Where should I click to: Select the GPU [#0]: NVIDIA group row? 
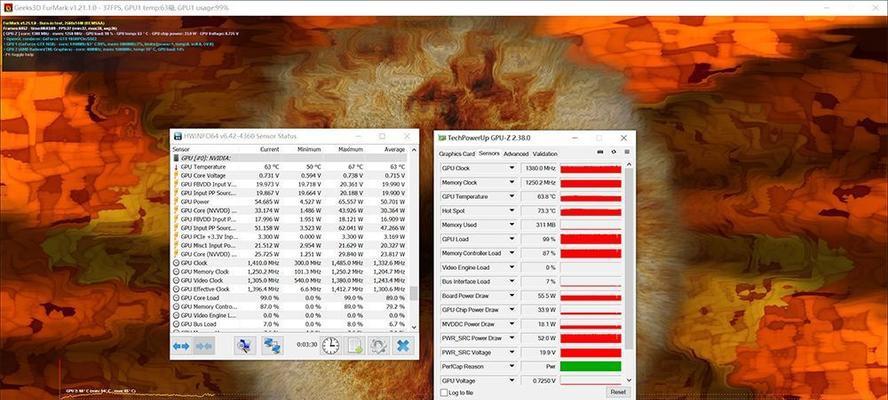[x=289, y=158]
